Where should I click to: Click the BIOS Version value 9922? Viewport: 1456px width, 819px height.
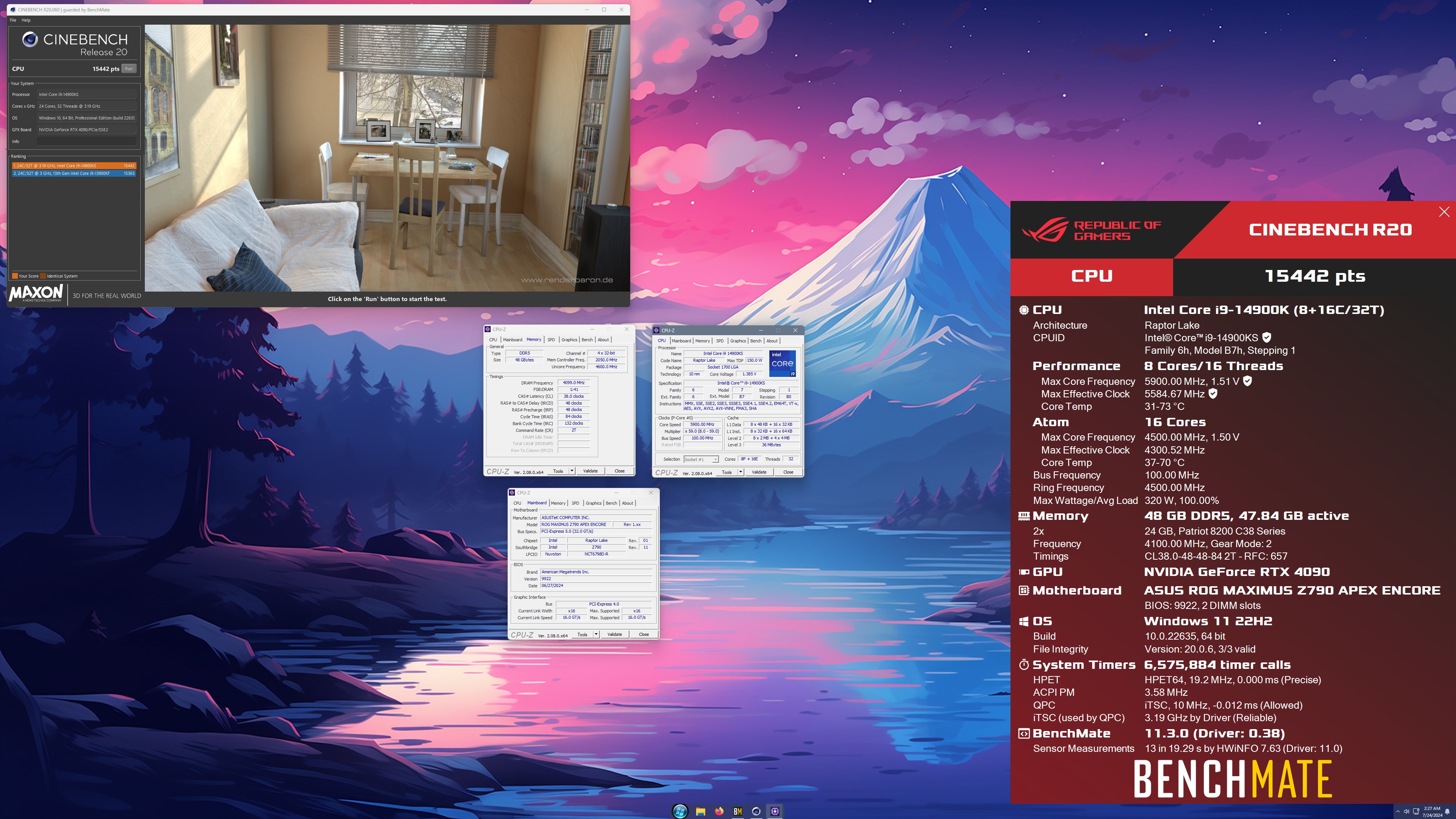click(x=596, y=579)
